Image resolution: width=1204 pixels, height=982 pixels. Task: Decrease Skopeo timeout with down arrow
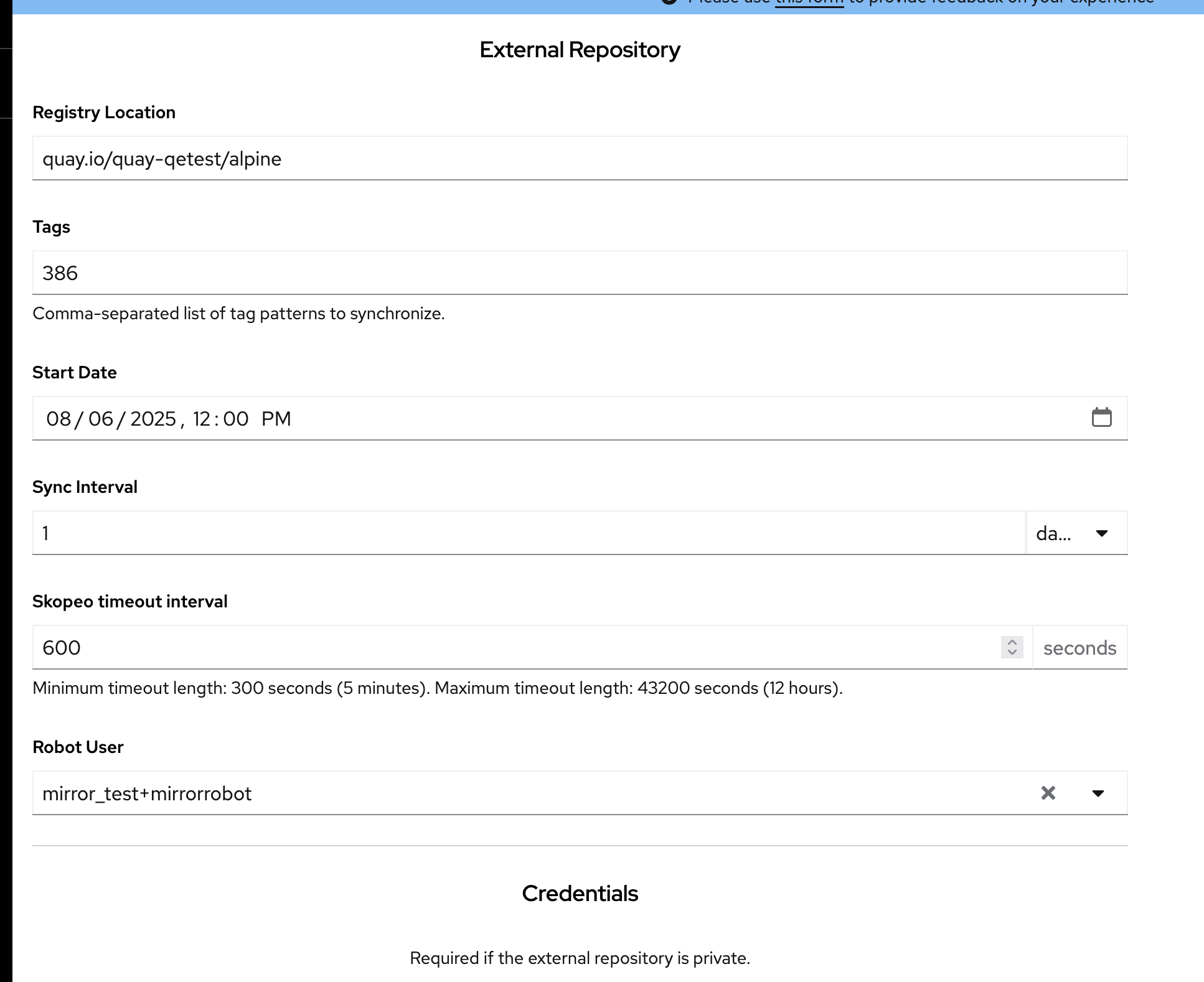click(x=1012, y=652)
